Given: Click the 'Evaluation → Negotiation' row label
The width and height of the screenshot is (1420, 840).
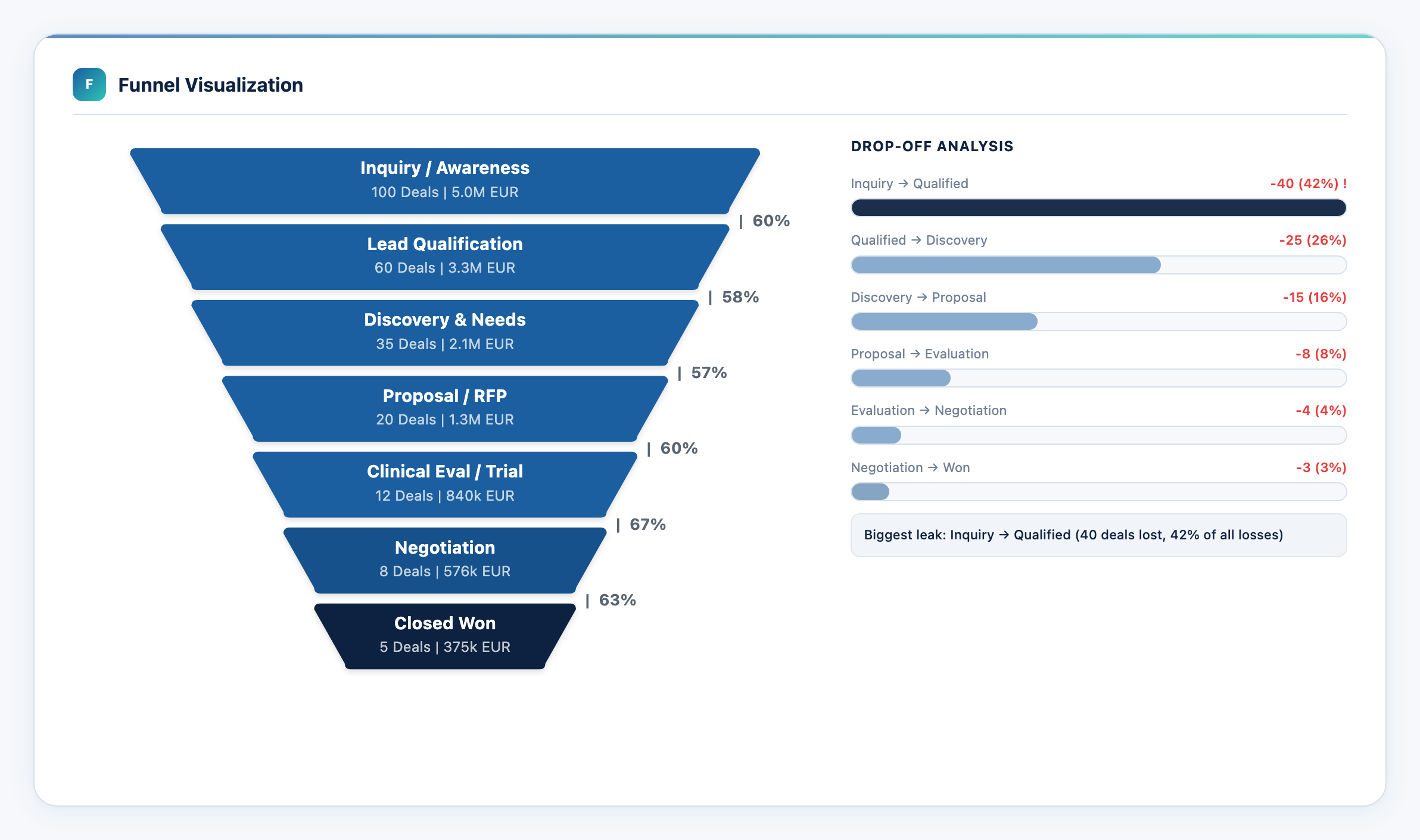Looking at the screenshot, I should pyautogui.click(x=929, y=410).
